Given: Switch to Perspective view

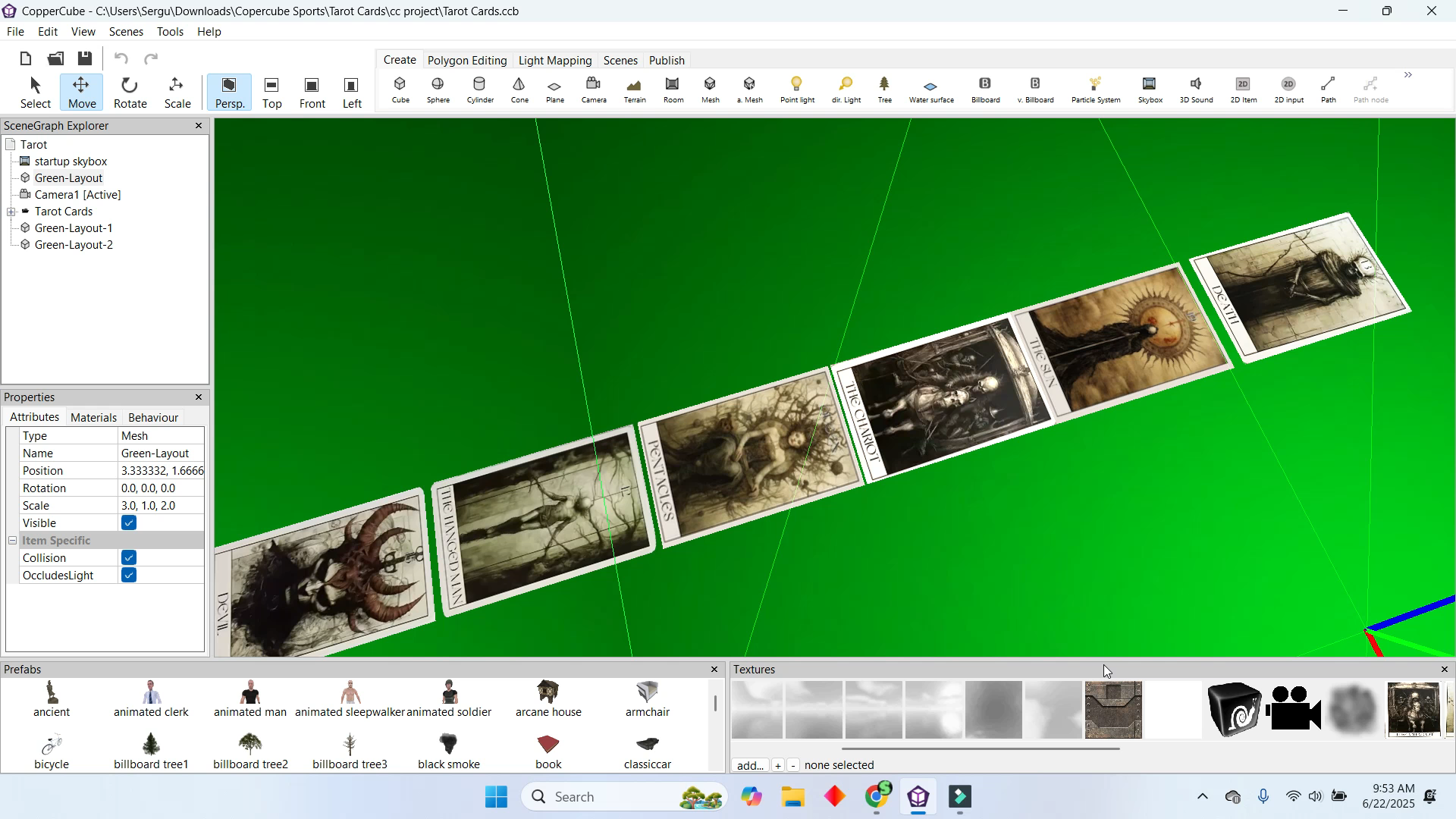Looking at the screenshot, I should coord(230,93).
